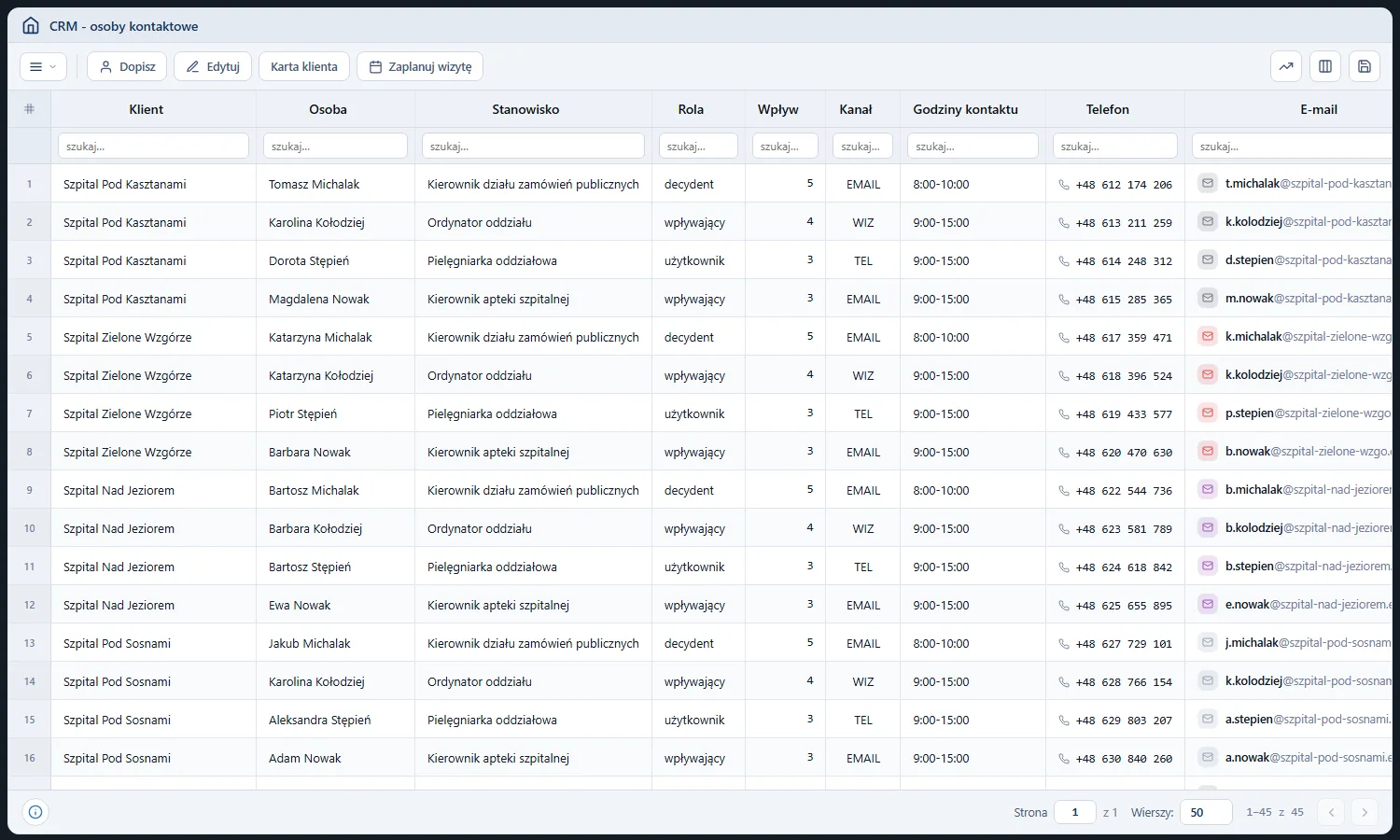Focus the Kanał search filter field
This screenshot has height=840, width=1400.
[862, 146]
